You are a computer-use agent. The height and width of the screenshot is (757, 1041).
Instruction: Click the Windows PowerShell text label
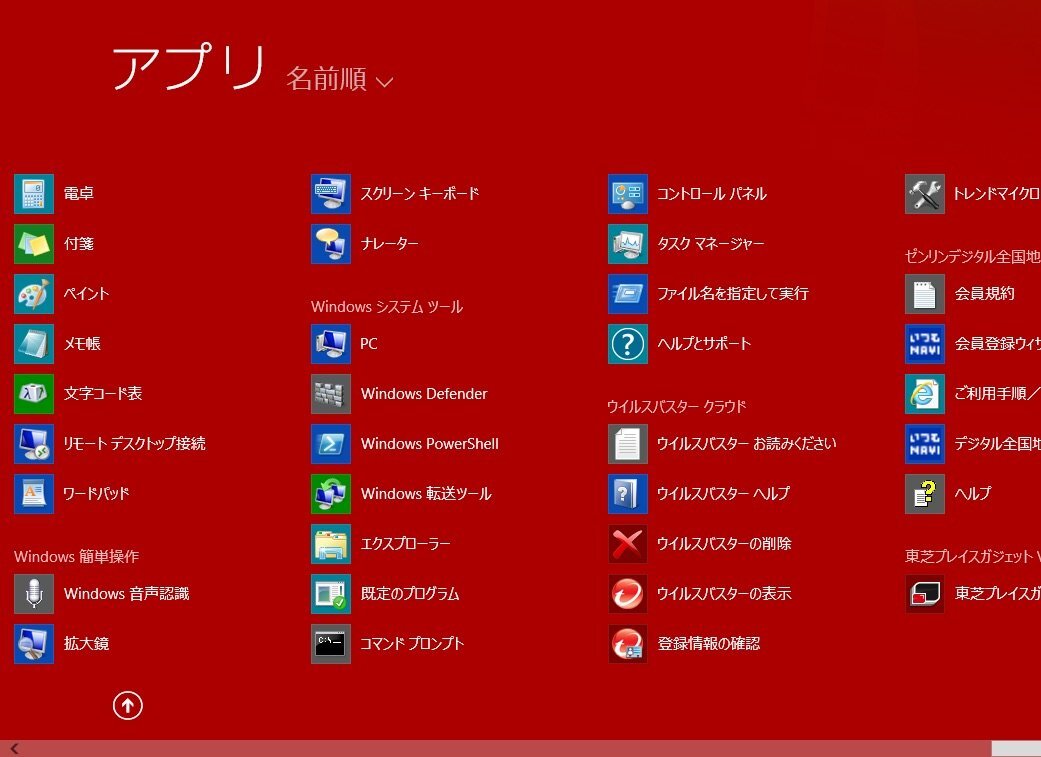point(430,444)
